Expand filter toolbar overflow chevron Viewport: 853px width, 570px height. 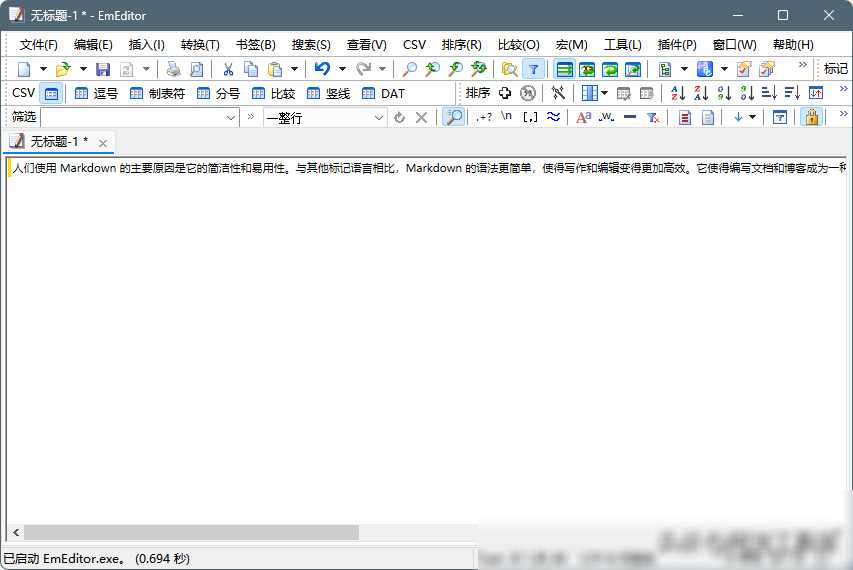844,113
